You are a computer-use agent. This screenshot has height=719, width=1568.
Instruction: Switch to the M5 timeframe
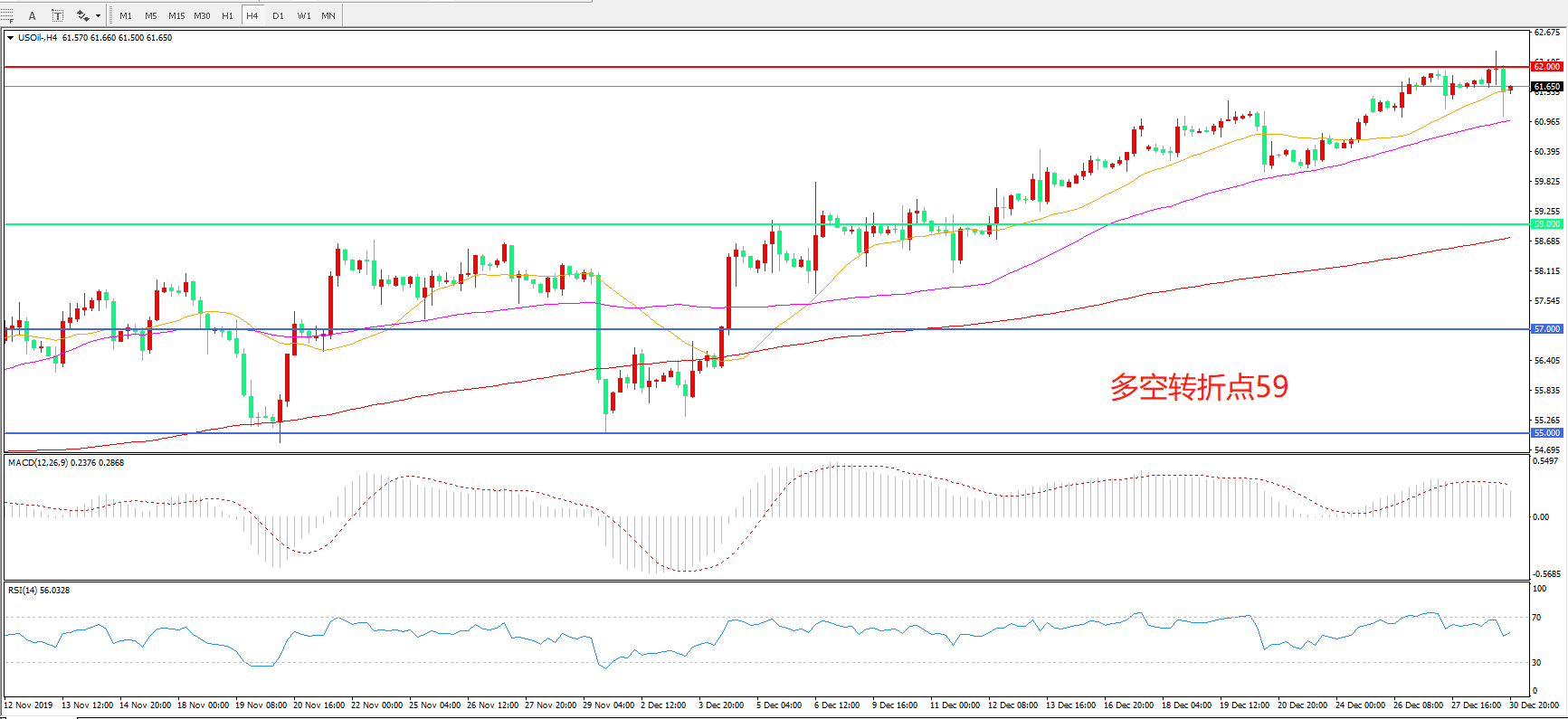coord(150,15)
